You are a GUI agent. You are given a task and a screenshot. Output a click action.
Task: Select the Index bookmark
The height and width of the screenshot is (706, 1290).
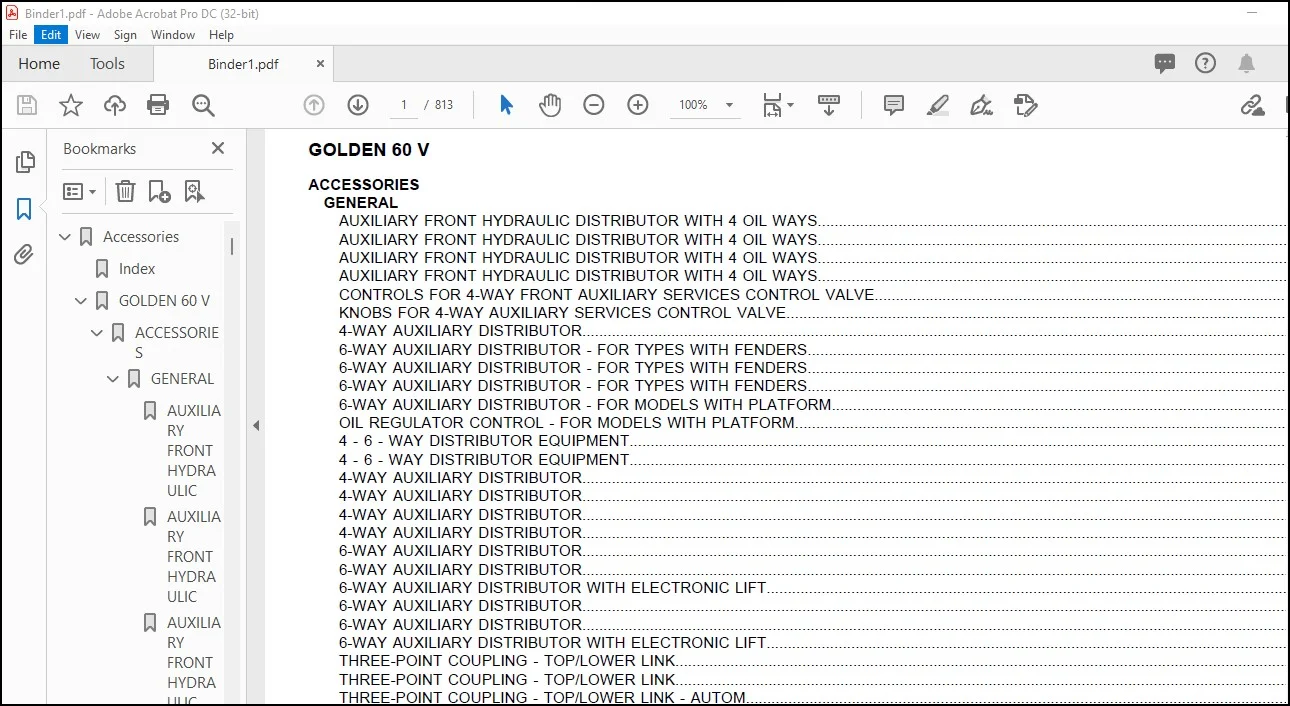[137, 269]
